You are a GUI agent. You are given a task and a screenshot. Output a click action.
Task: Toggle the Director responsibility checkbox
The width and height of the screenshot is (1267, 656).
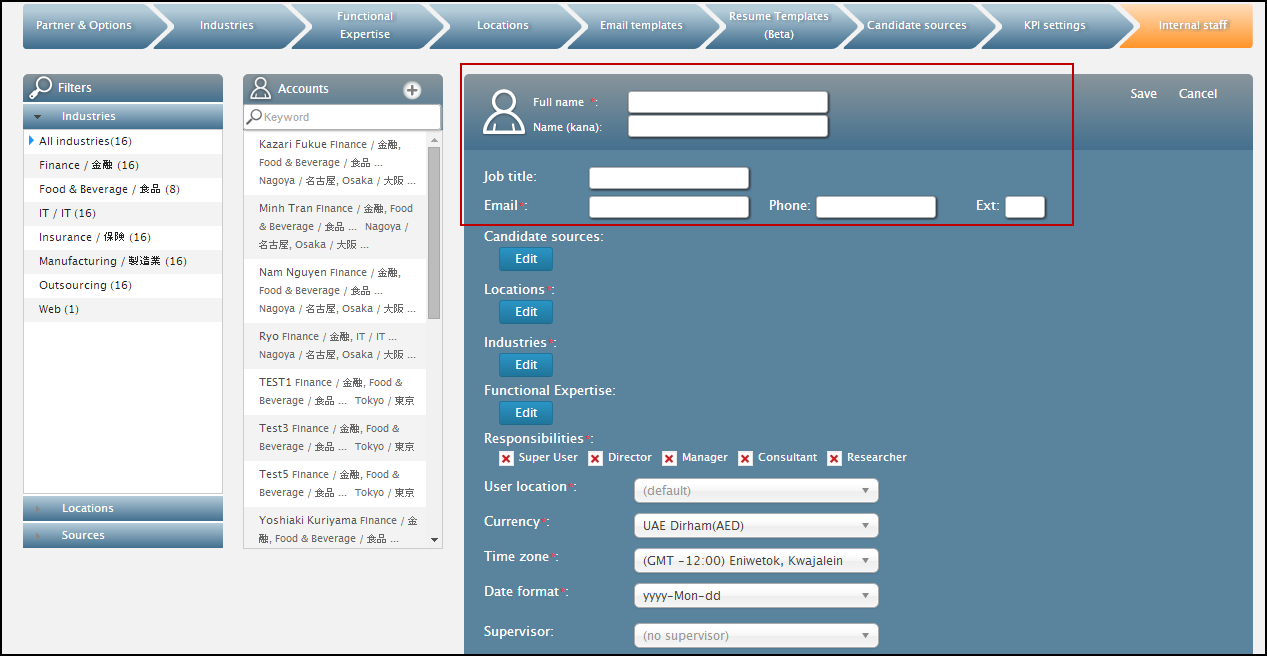point(595,458)
